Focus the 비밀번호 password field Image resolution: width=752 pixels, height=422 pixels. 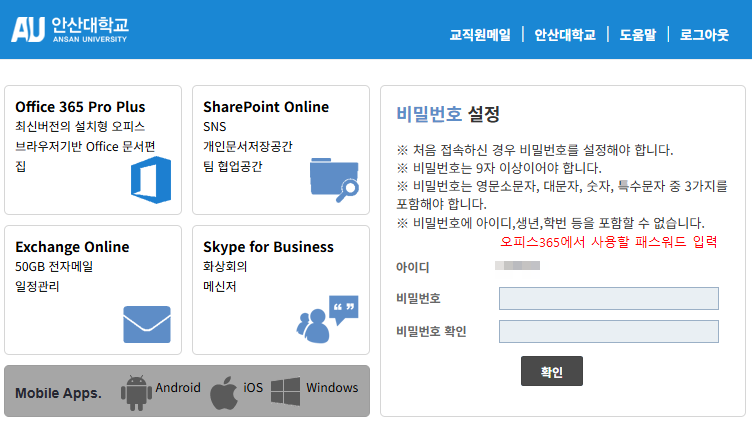tap(608, 298)
